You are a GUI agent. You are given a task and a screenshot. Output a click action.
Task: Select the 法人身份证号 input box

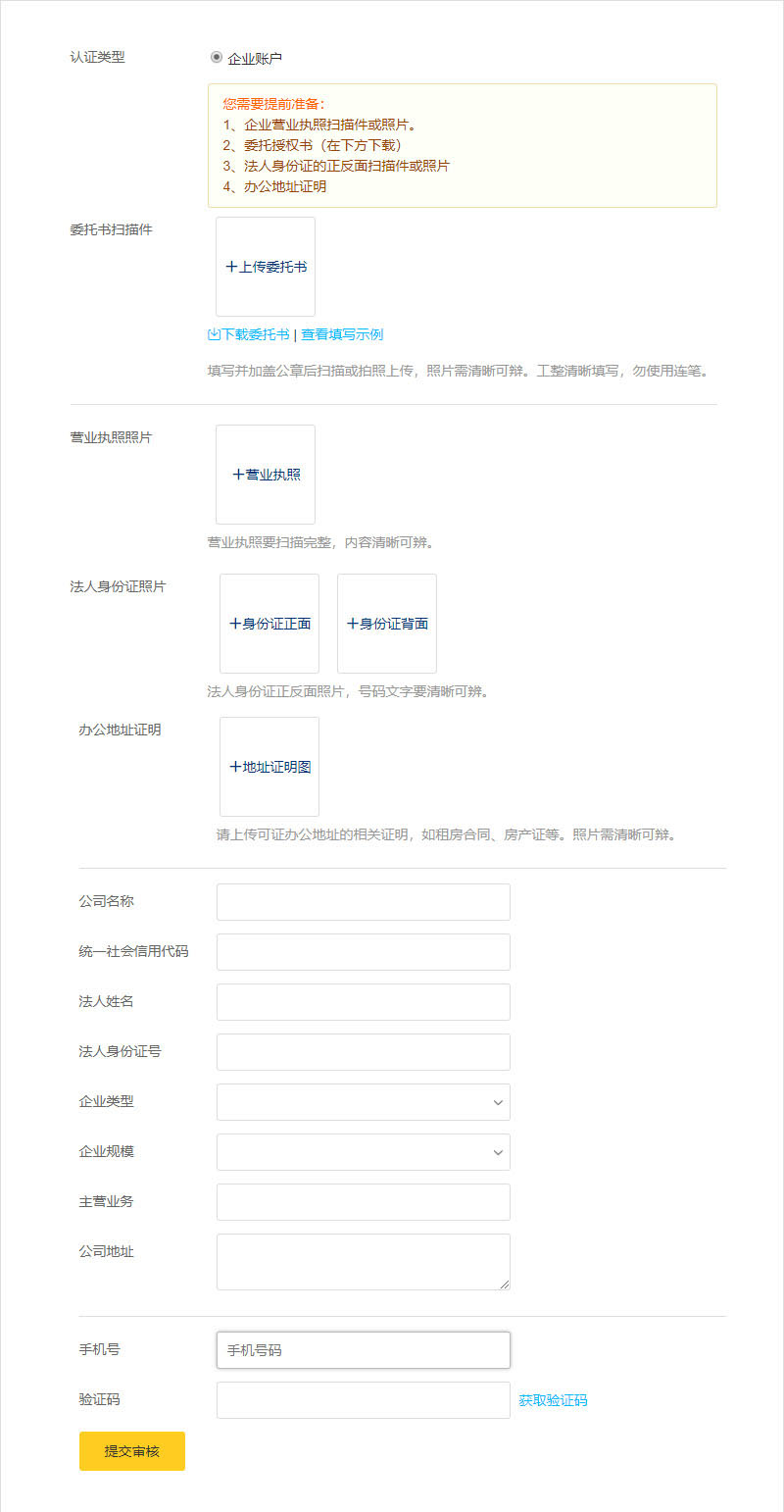click(x=364, y=1052)
